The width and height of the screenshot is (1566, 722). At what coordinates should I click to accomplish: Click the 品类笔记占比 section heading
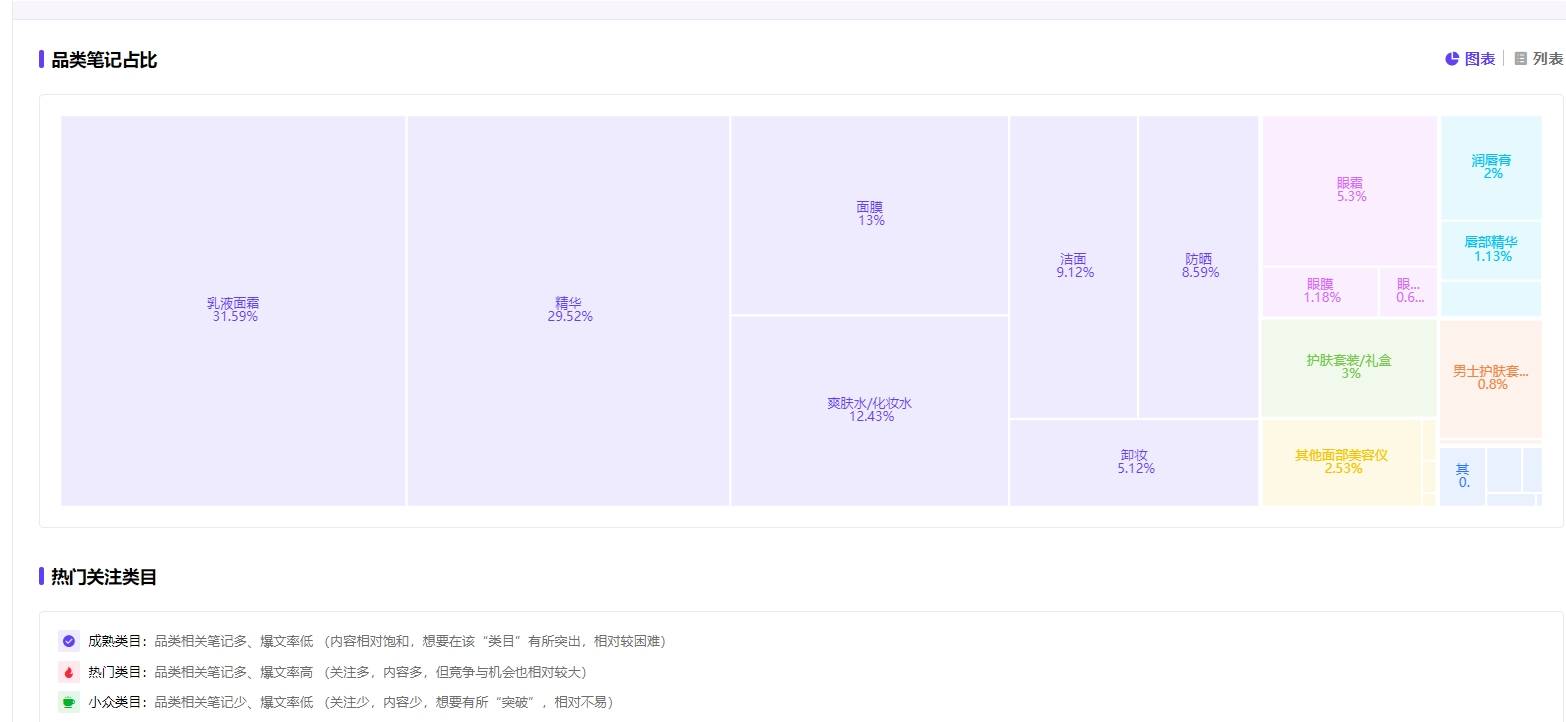(x=104, y=60)
